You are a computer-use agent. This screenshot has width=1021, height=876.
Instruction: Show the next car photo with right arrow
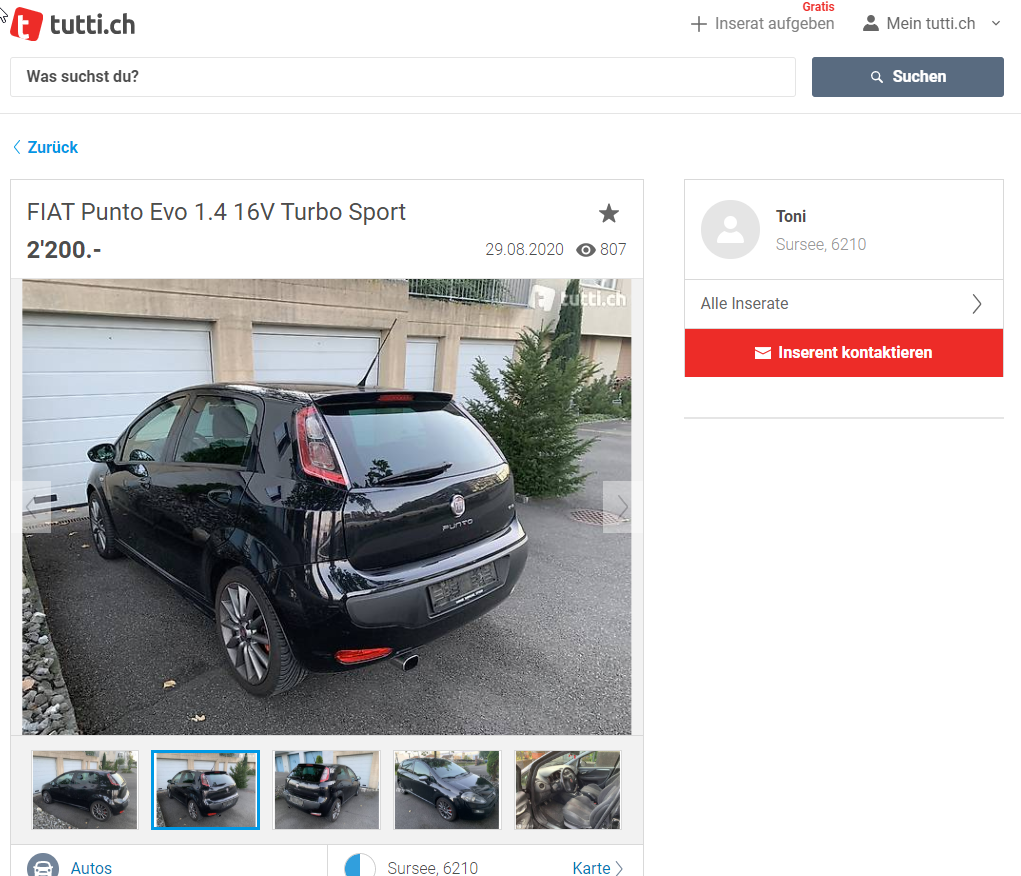pos(622,507)
